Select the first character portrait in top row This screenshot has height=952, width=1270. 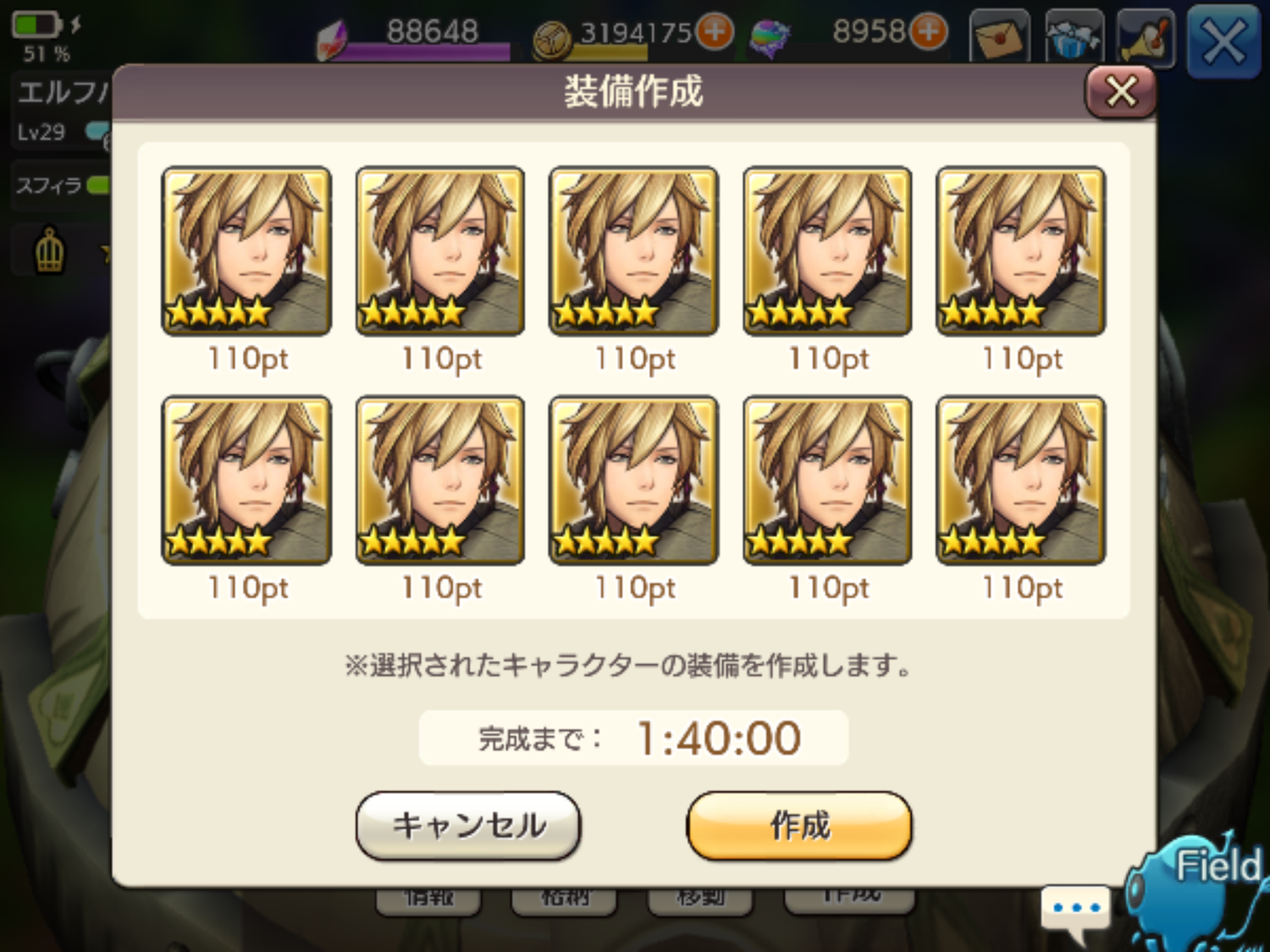[x=246, y=250]
